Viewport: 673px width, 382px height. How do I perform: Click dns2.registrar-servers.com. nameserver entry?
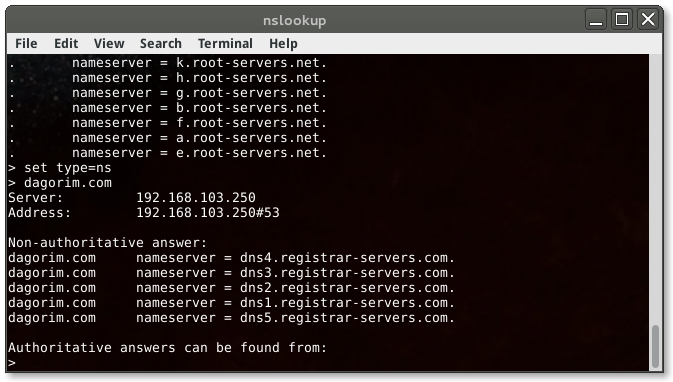[x=231, y=288]
